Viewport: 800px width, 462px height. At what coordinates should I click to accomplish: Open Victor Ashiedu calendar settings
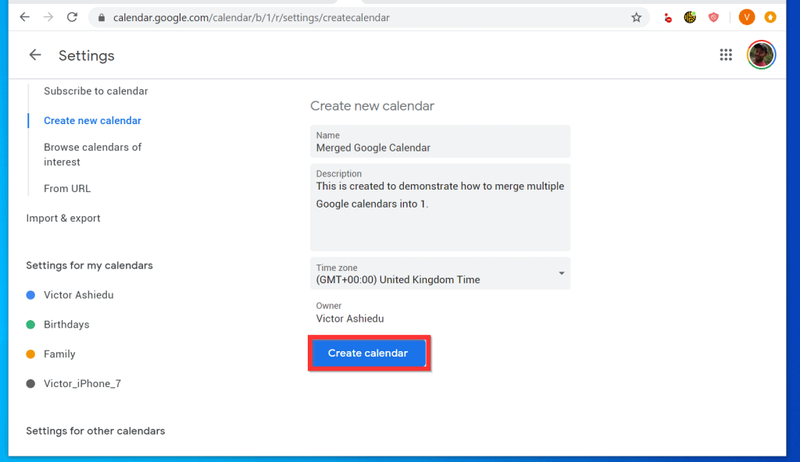pyautogui.click(x=79, y=295)
